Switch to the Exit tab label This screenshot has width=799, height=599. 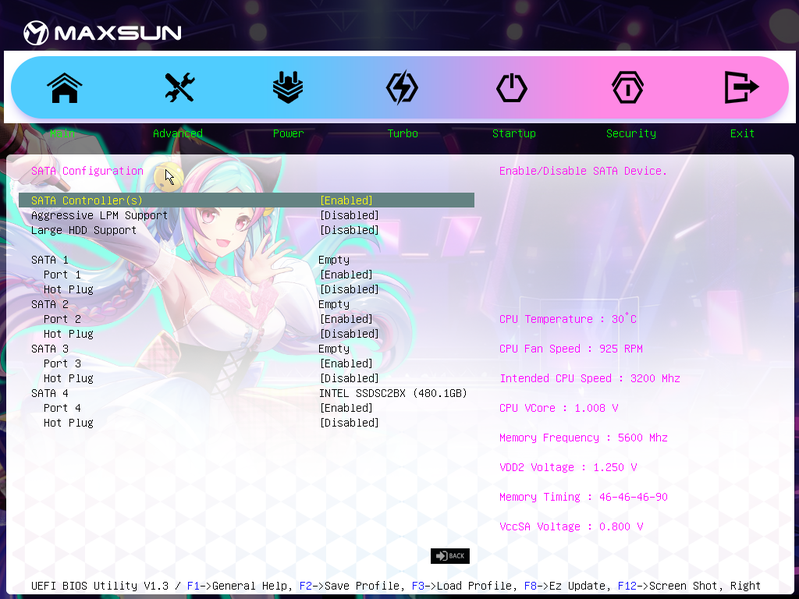coord(742,133)
